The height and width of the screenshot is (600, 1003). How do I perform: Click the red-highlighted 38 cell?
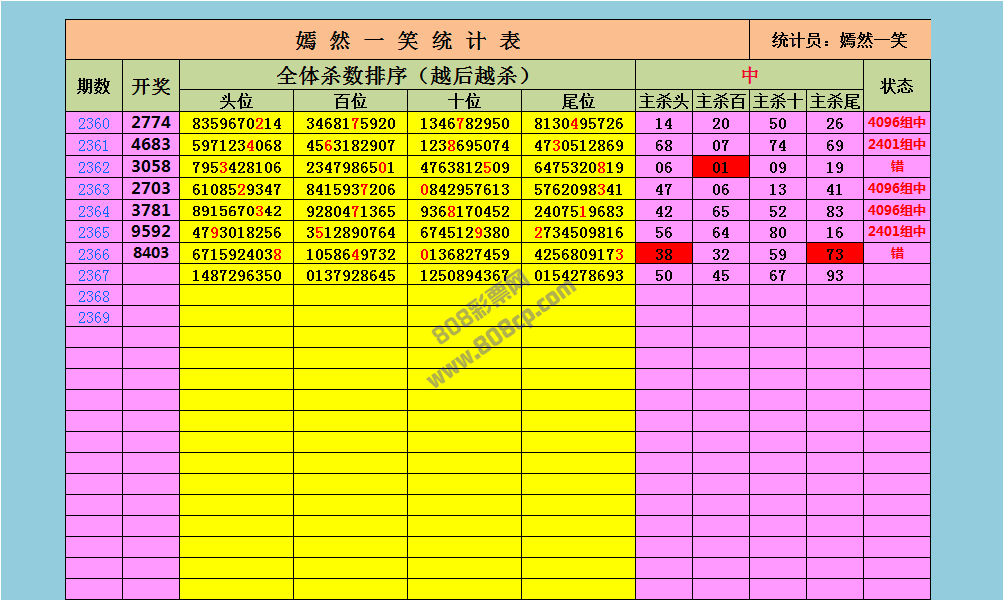[664, 254]
